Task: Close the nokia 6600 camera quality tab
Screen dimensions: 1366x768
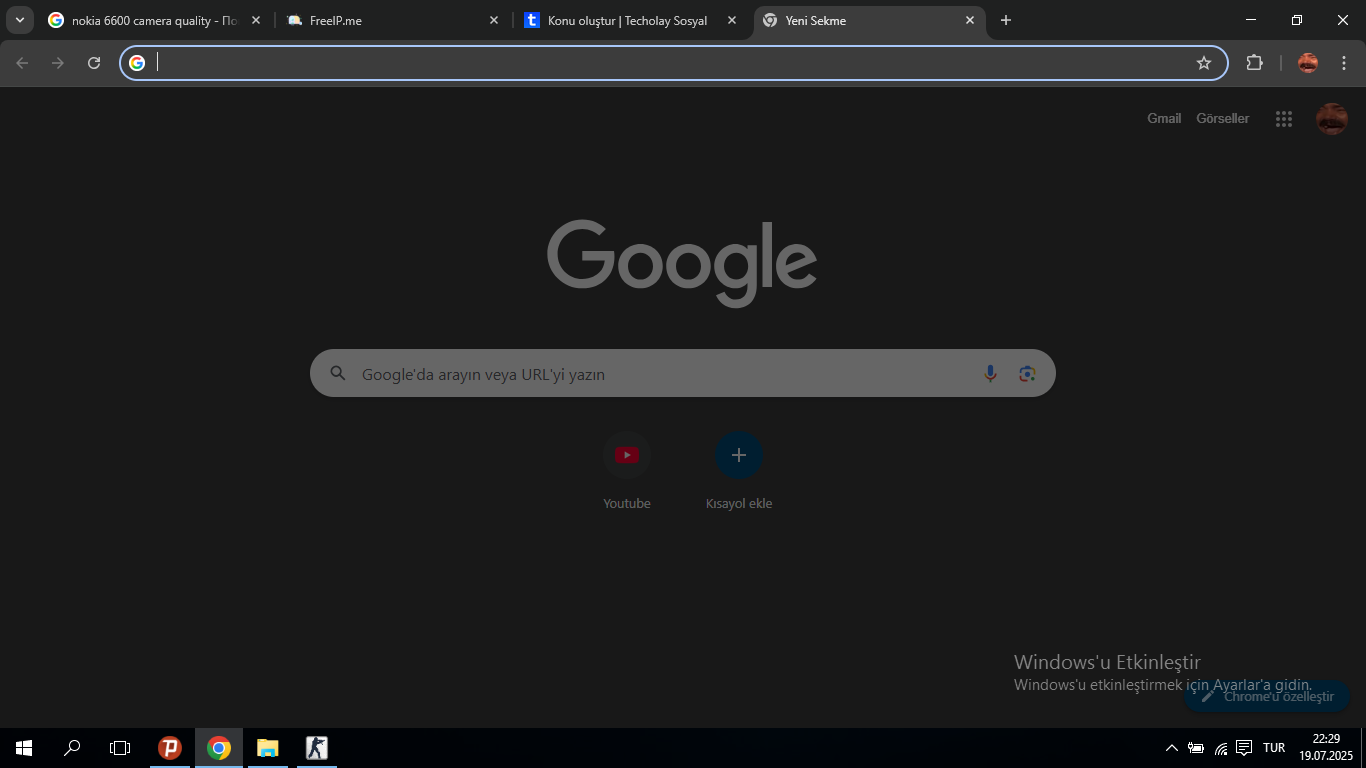Action: coord(255,20)
